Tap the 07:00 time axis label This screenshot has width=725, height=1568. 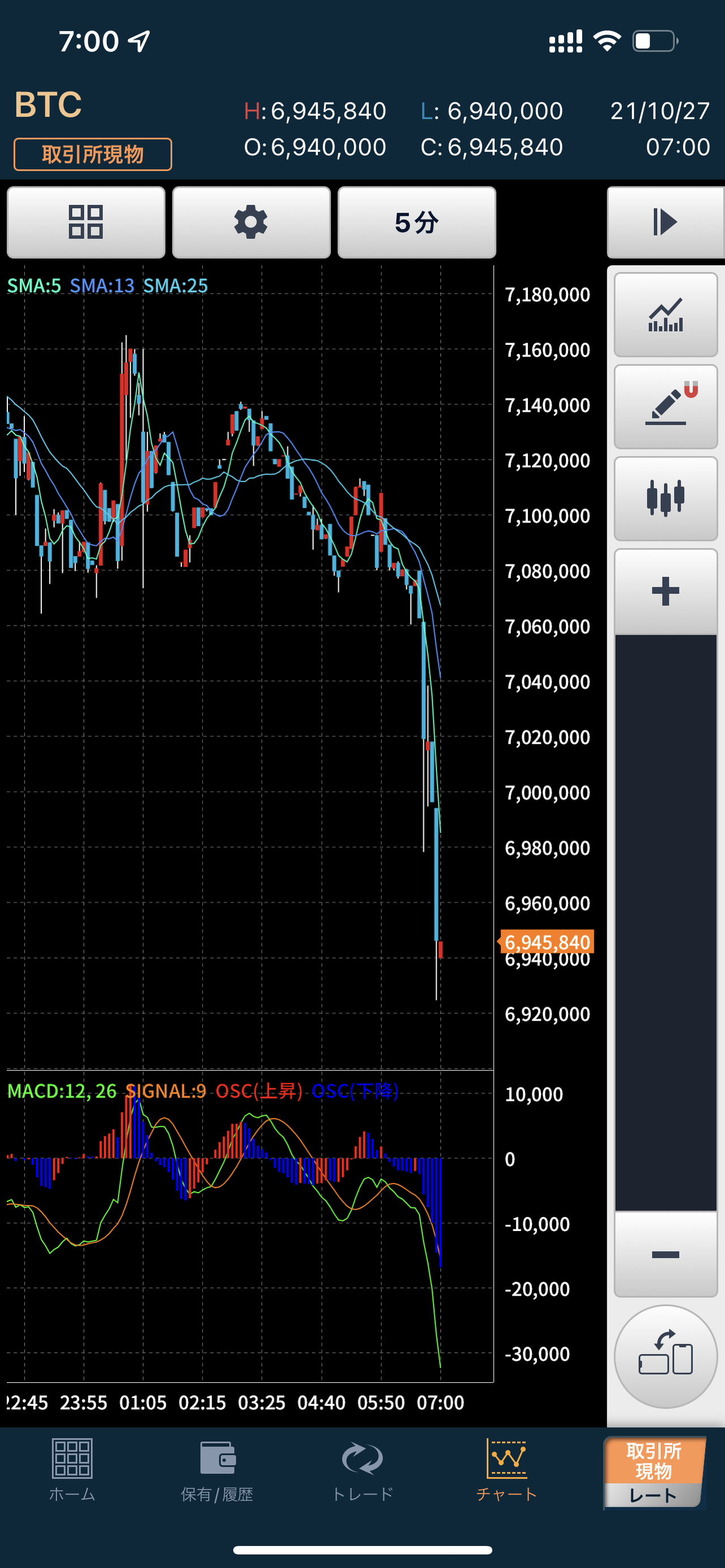440,1403
